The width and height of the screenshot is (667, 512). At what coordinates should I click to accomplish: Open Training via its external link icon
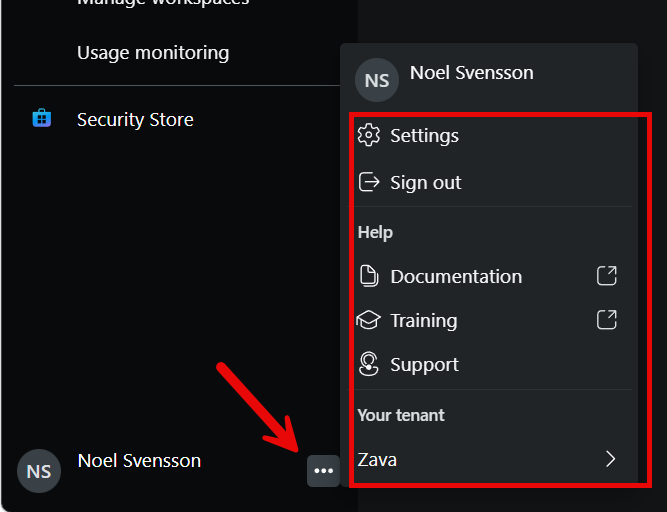pos(607,320)
